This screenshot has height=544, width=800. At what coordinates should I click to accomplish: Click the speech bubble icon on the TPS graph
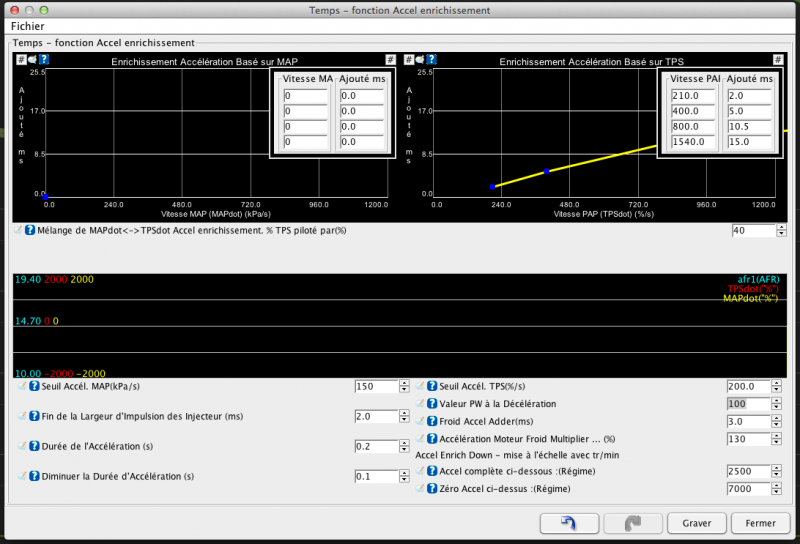[420, 60]
